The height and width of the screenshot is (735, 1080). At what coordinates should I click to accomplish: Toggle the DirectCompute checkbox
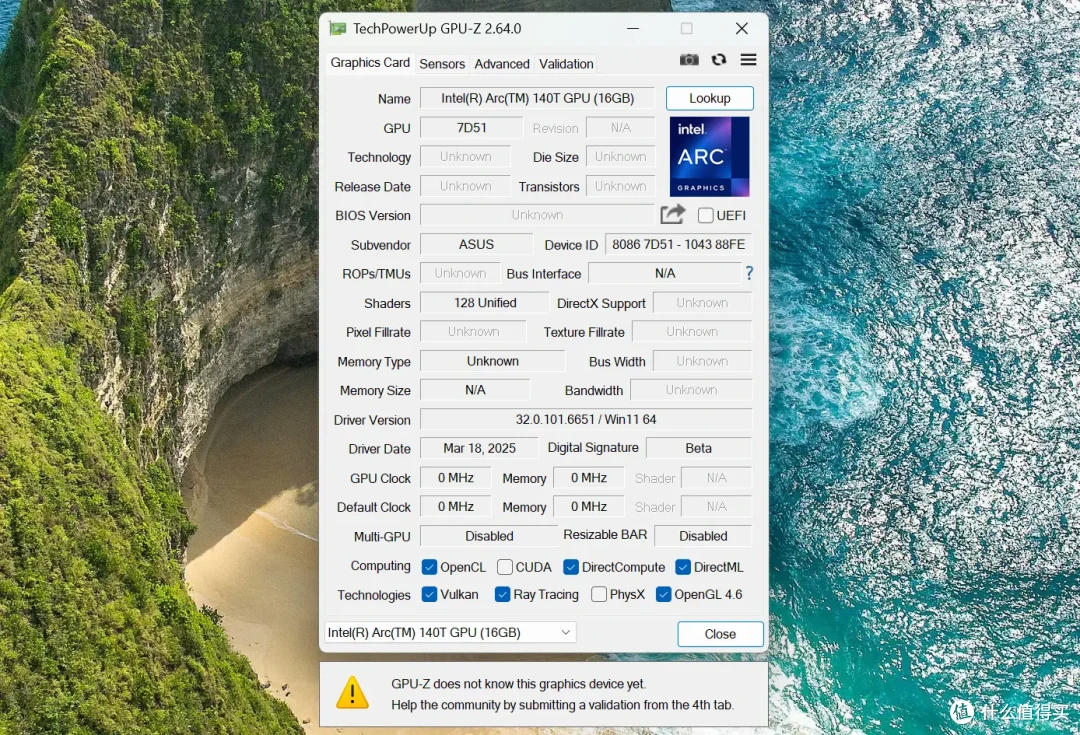tap(570, 567)
